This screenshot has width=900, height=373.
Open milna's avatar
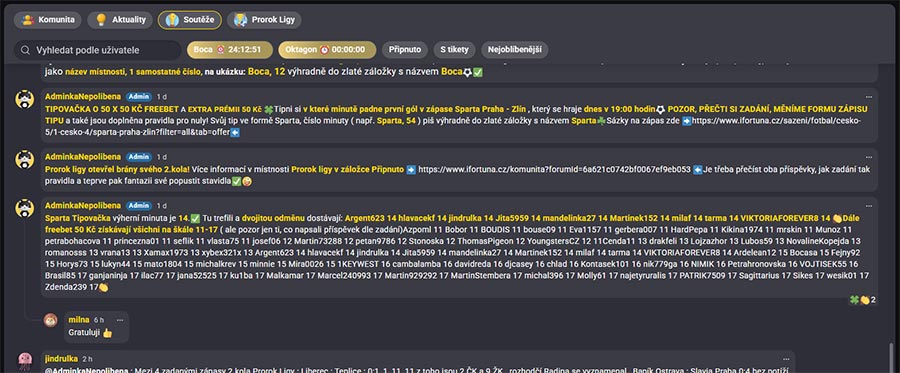click(x=51, y=320)
